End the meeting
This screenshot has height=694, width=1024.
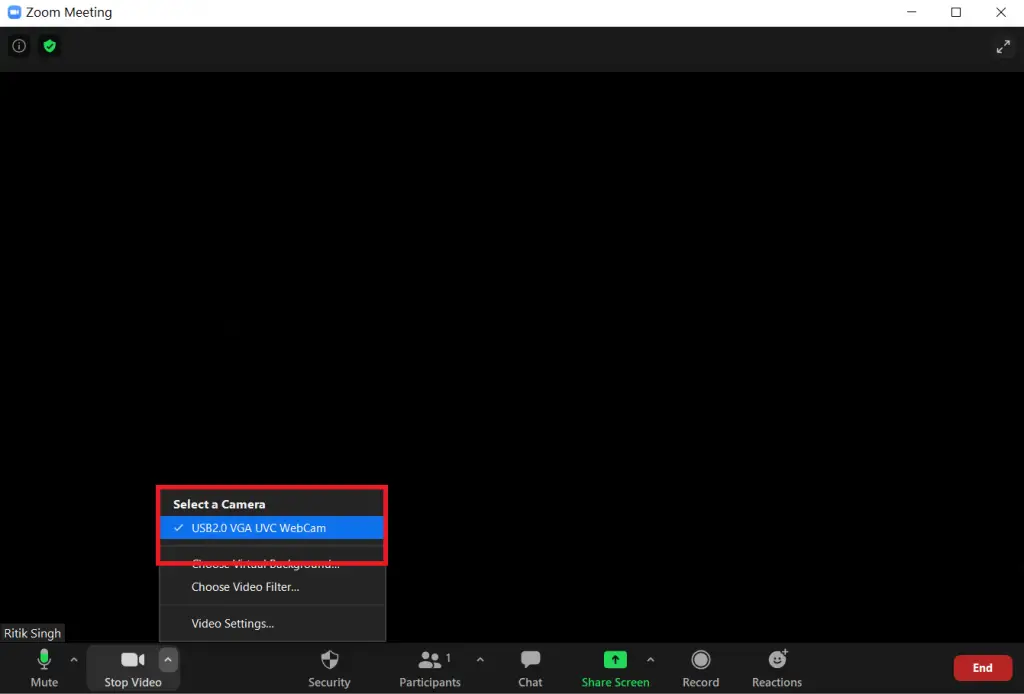pyautogui.click(x=983, y=667)
